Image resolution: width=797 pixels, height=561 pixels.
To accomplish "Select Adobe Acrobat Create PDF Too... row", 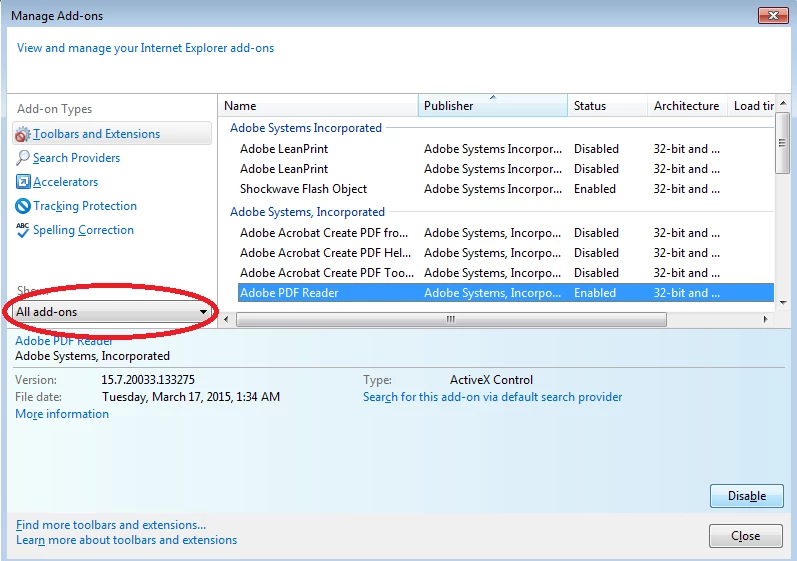I will tap(506, 273).
